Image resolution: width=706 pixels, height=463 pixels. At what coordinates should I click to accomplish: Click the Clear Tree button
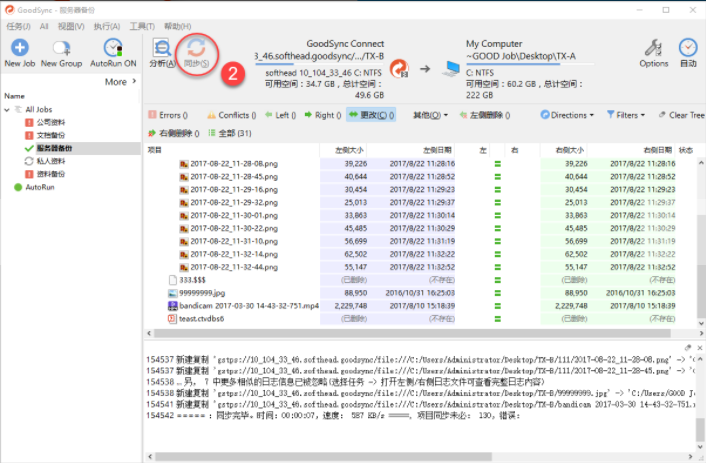tap(682, 115)
